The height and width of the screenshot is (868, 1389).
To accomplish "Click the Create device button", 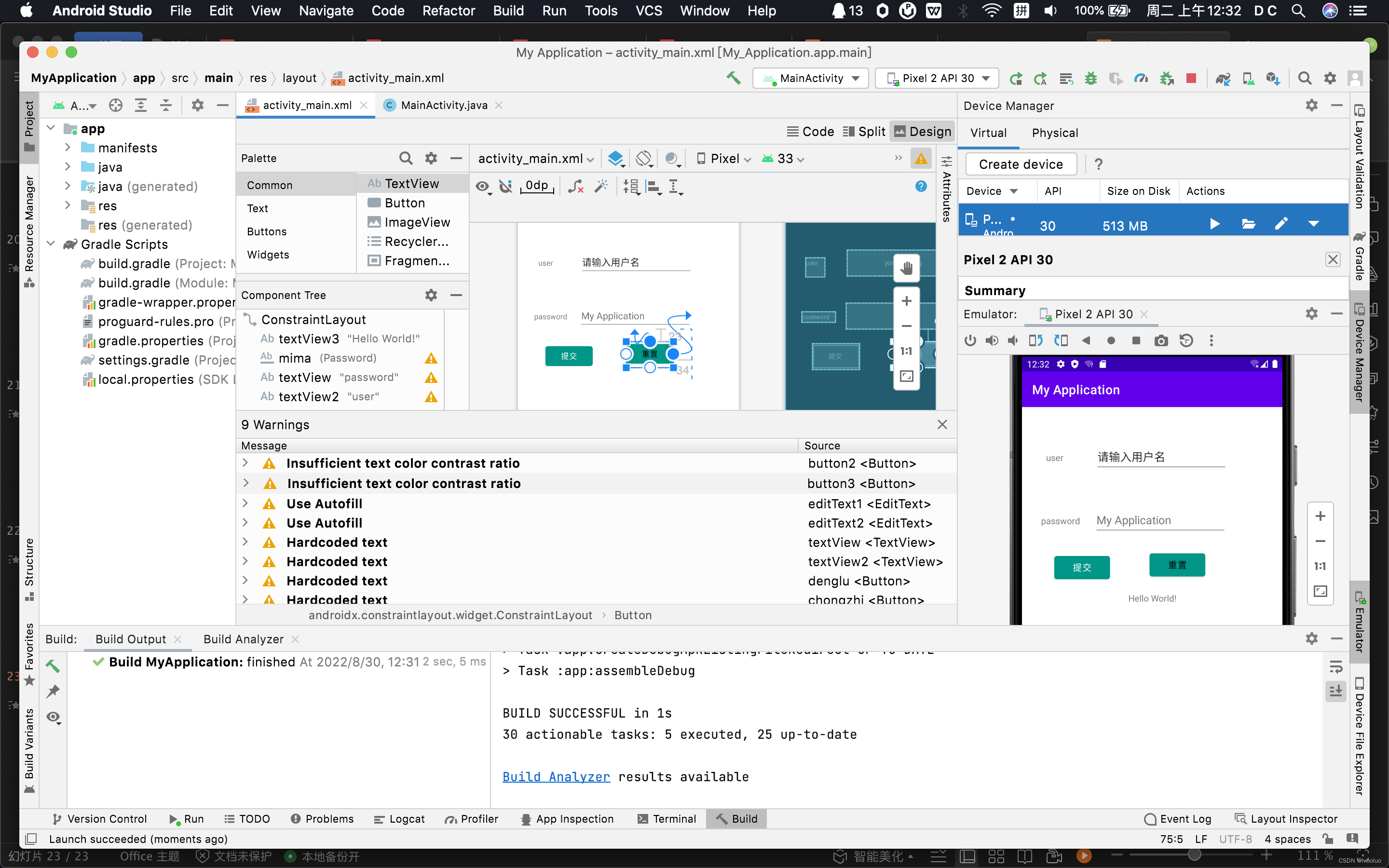I will click(1020, 164).
